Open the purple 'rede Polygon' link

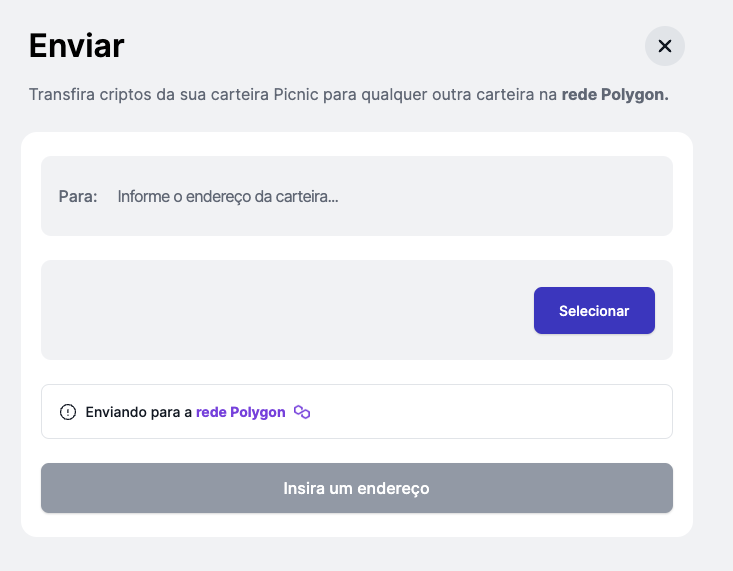(x=240, y=412)
